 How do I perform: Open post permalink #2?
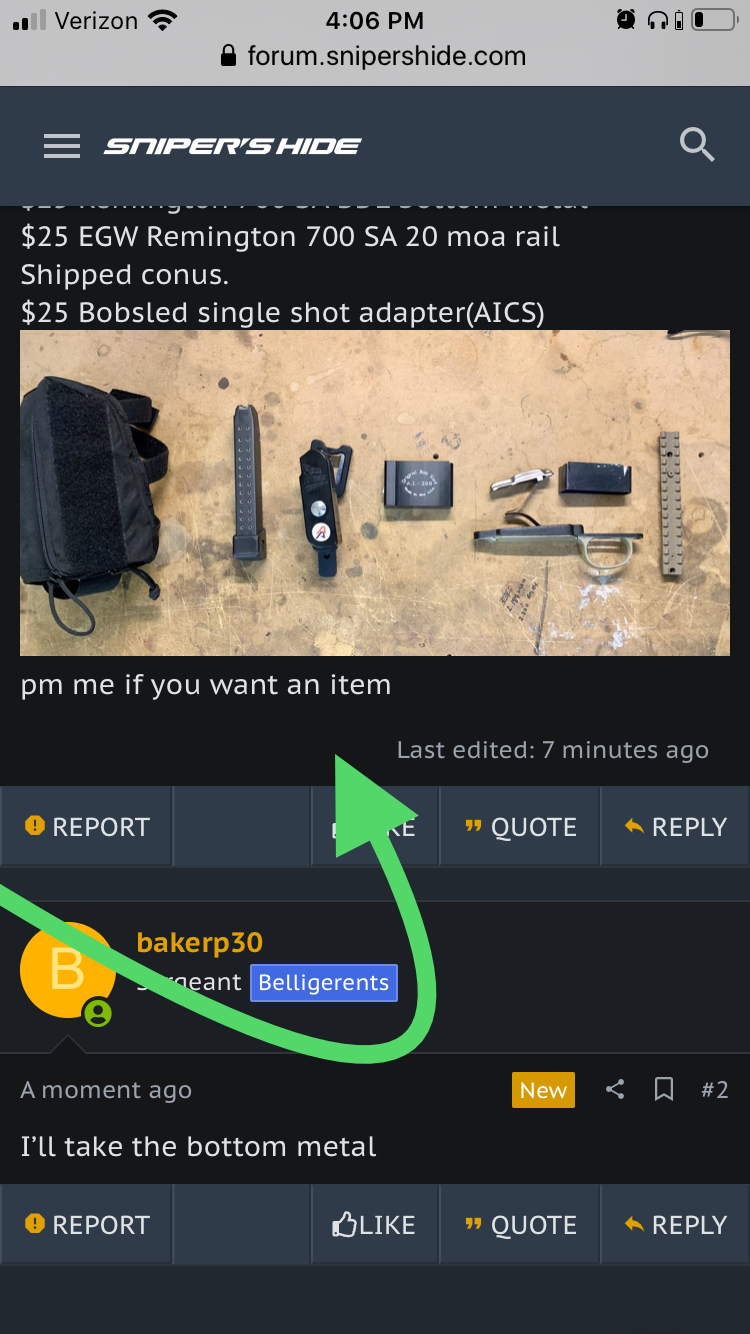point(714,1090)
